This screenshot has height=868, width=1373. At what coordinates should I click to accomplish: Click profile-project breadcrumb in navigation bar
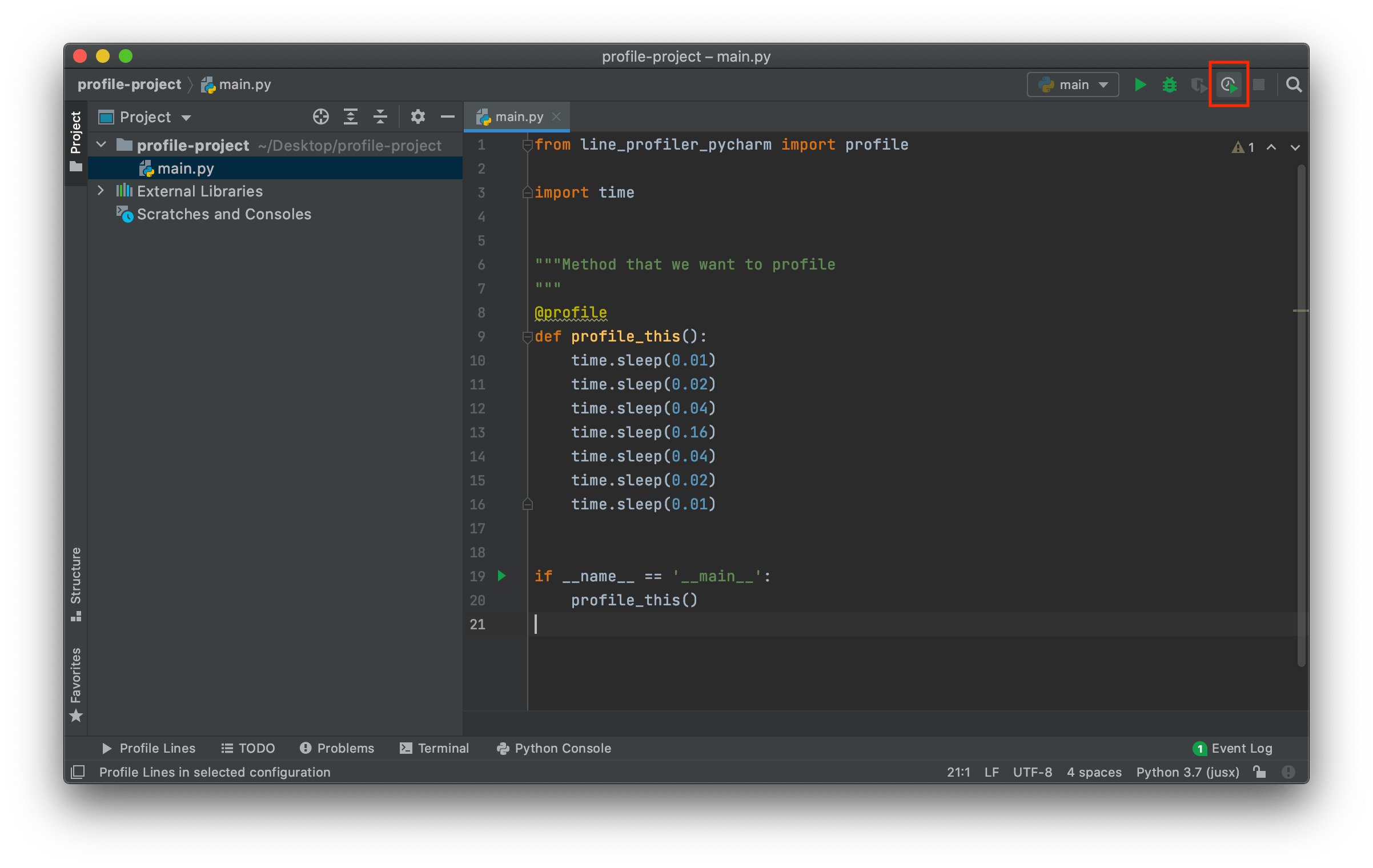coord(129,85)
